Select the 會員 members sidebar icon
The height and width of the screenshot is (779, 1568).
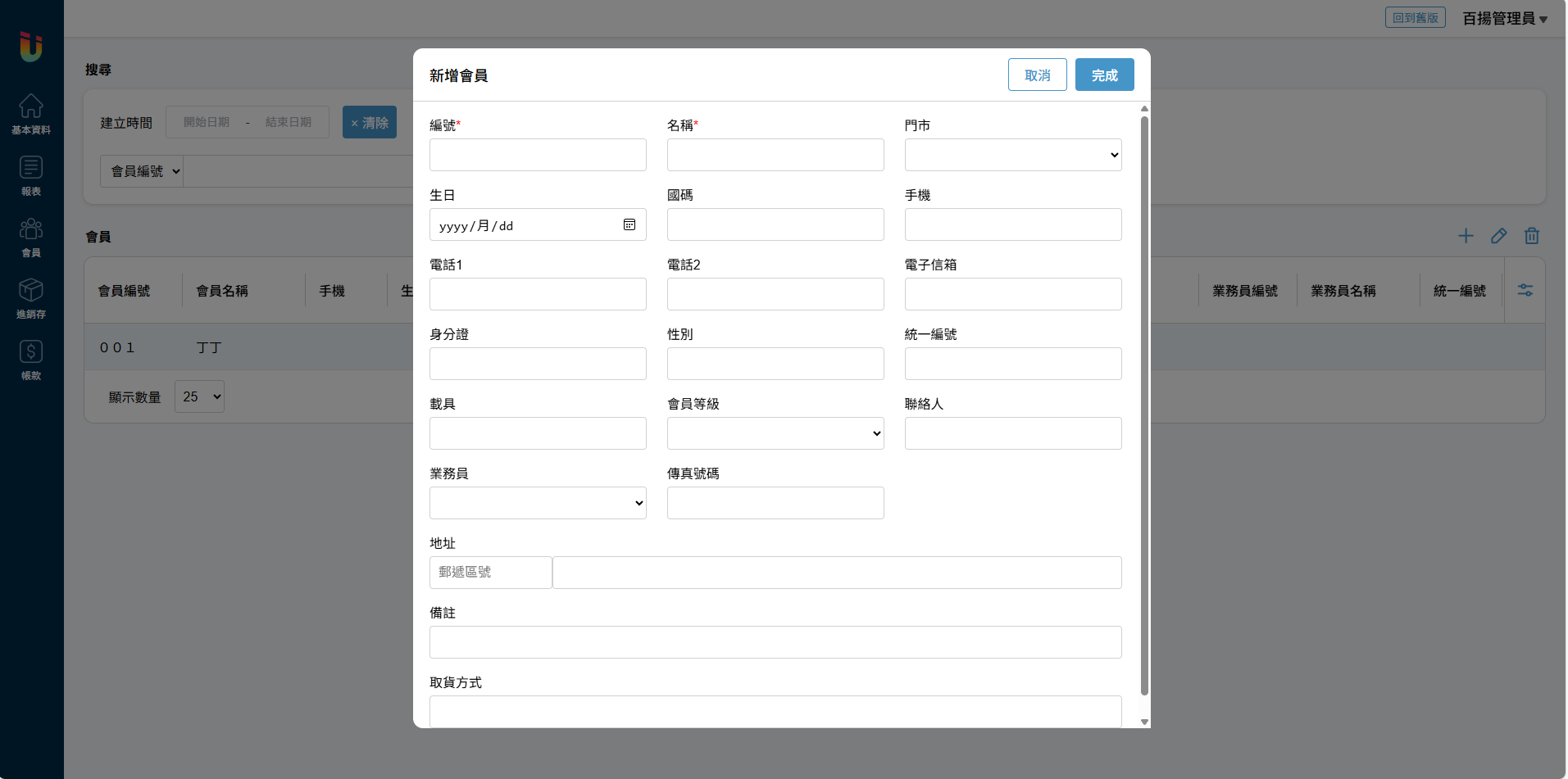[x=31, y=237]
